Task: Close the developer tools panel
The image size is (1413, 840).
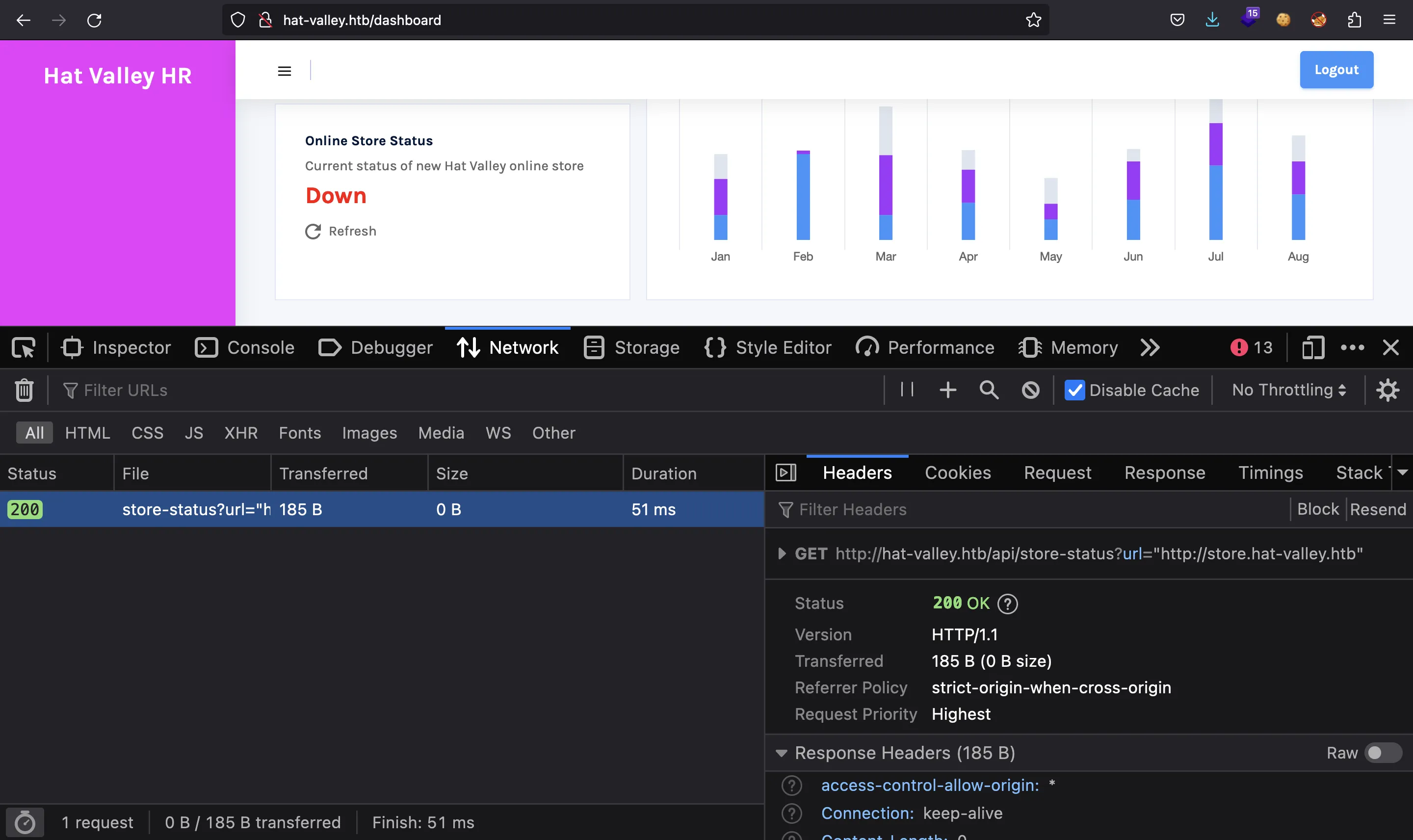Action: [1390, 347]
